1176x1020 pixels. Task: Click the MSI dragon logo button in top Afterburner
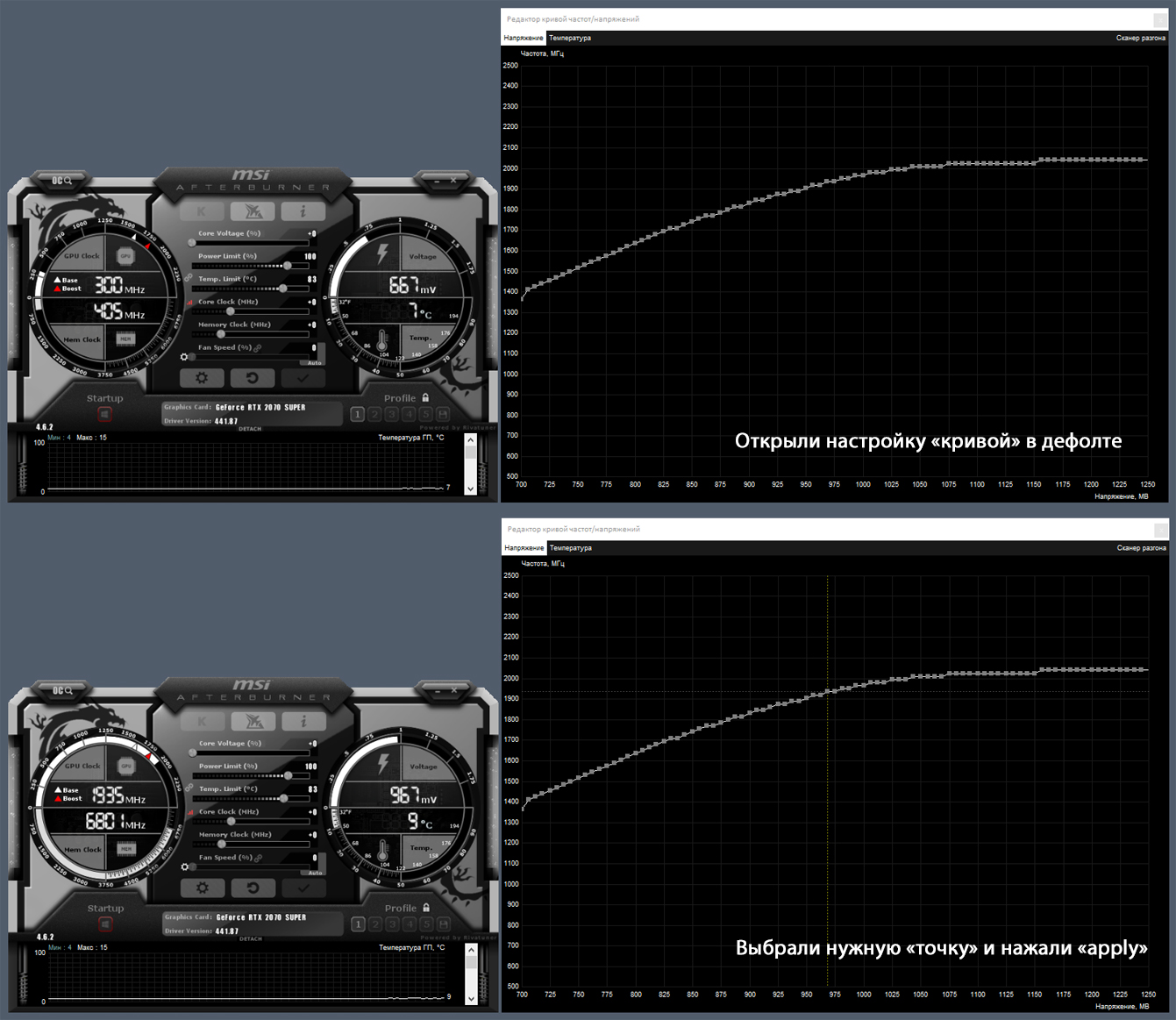(x=253, y=211)
